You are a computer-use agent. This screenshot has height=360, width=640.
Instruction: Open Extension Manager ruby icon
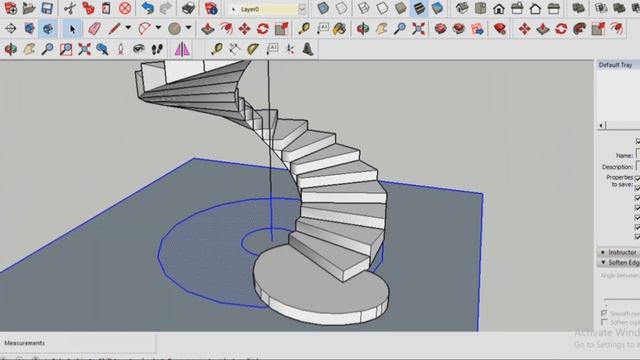click(500, 29)
